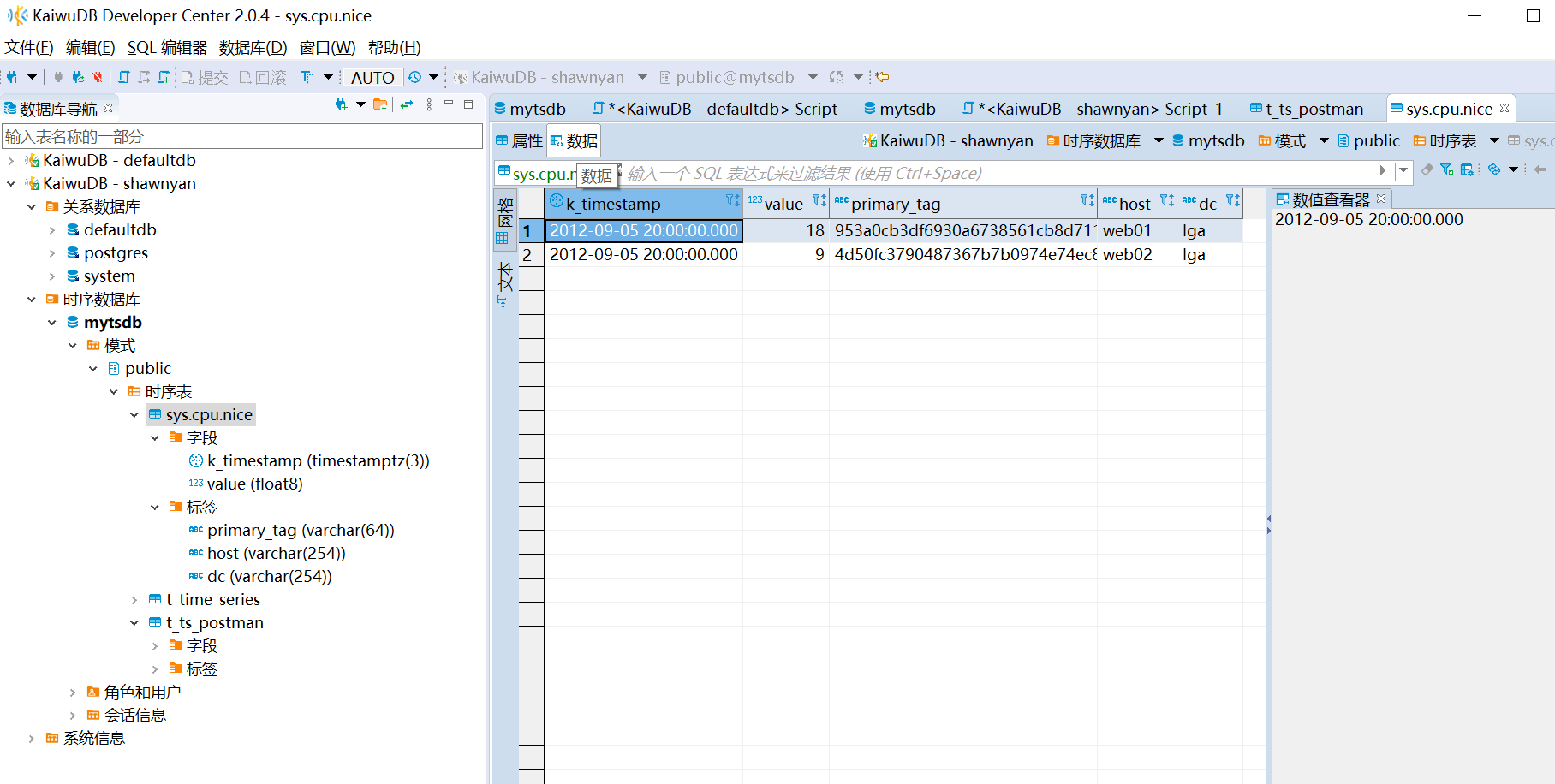
Task: Select value (float8) field in tree
Action: point(246,484)
